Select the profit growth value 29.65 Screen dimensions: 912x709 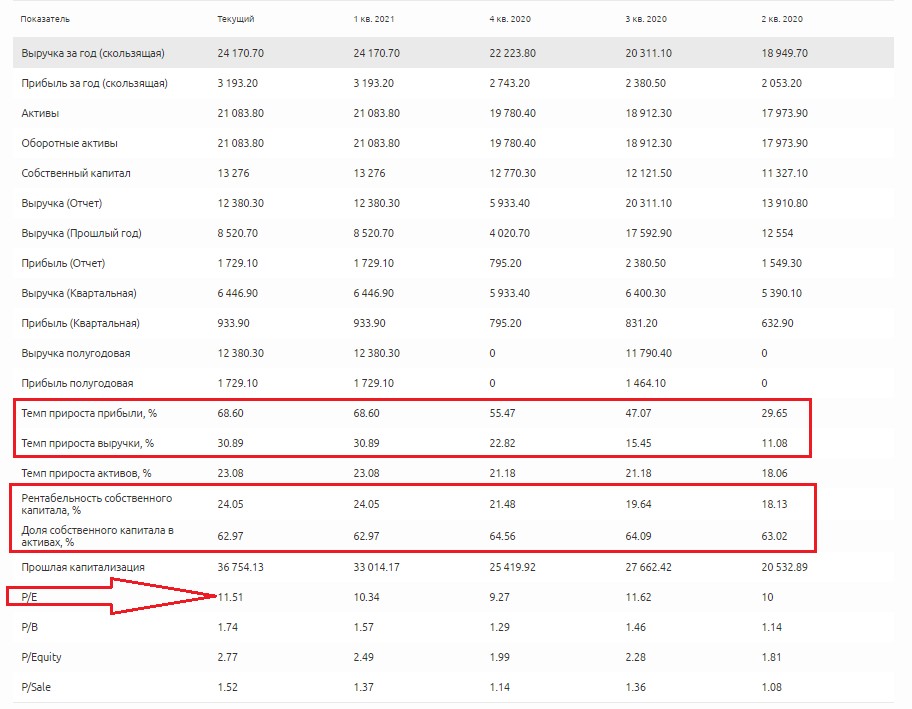click(x=774, y=413)
